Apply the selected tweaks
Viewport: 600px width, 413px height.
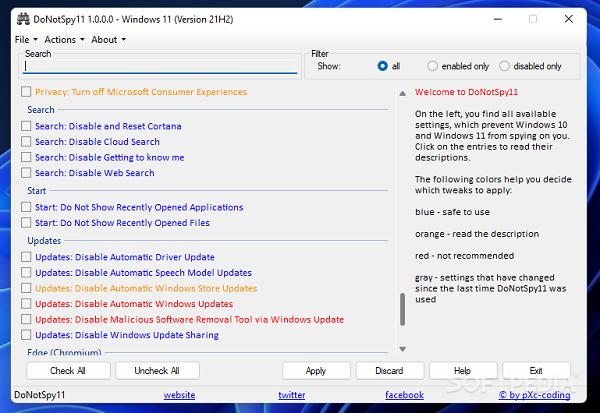click(x=316, y=371)
